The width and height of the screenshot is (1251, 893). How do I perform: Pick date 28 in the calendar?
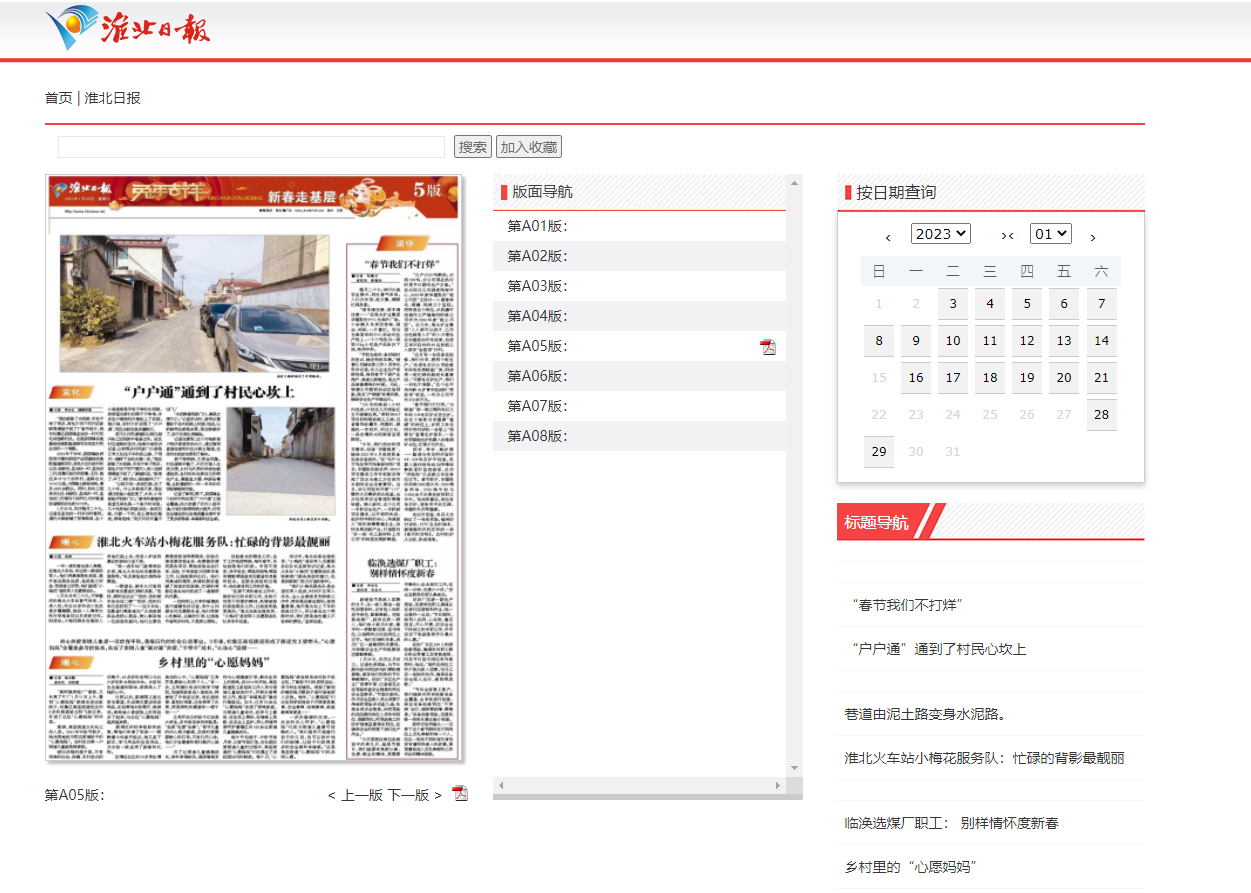(x=1101, y=415)
